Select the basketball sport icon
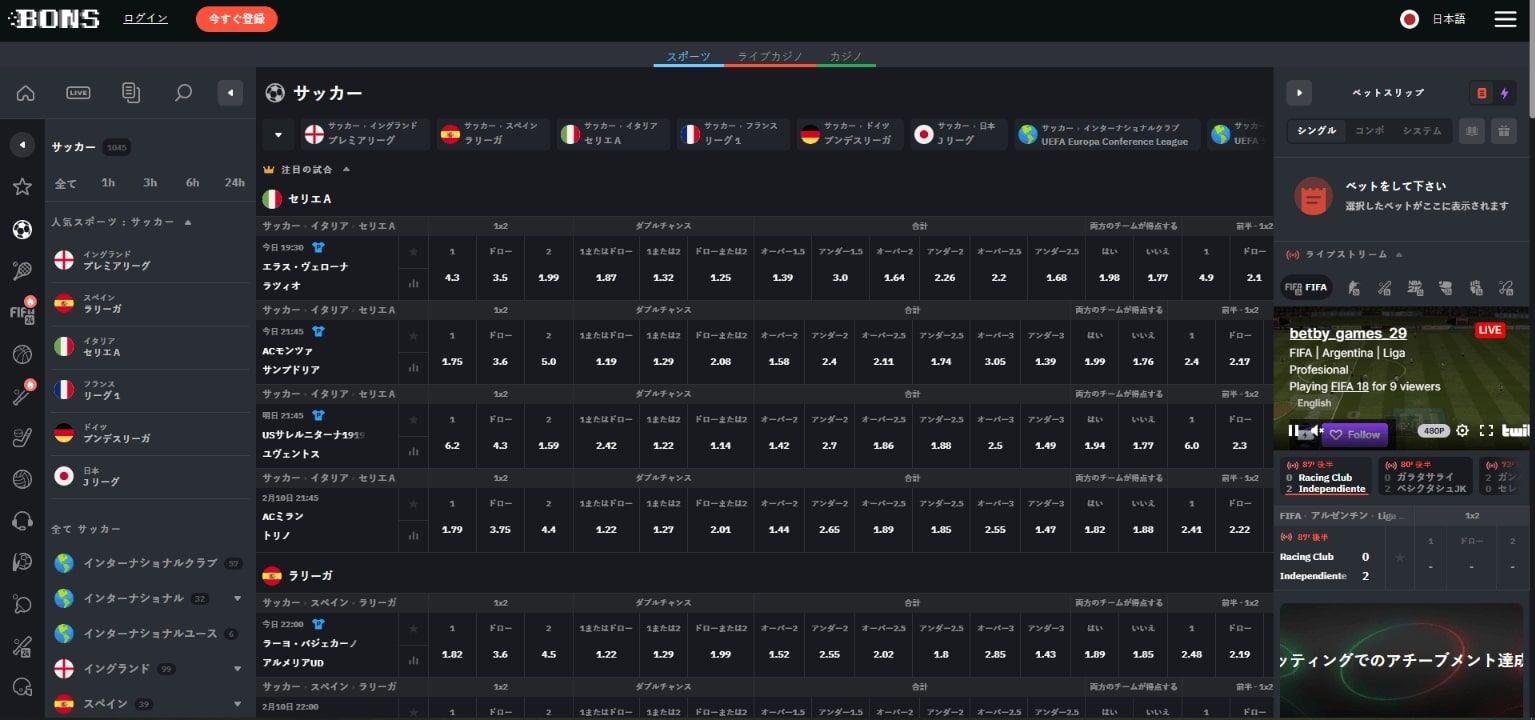Screen dimensions: 1535x720 click(x=22, y=353)
